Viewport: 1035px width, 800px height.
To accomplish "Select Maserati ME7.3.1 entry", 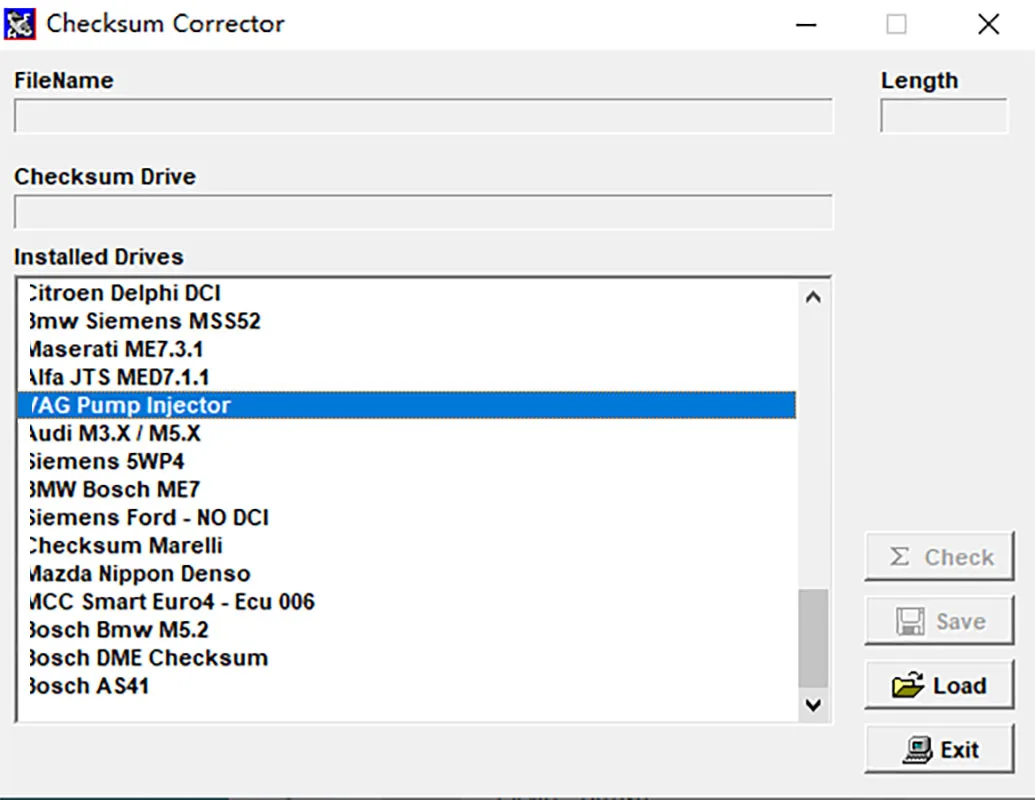I will click(x=407, y=349).
